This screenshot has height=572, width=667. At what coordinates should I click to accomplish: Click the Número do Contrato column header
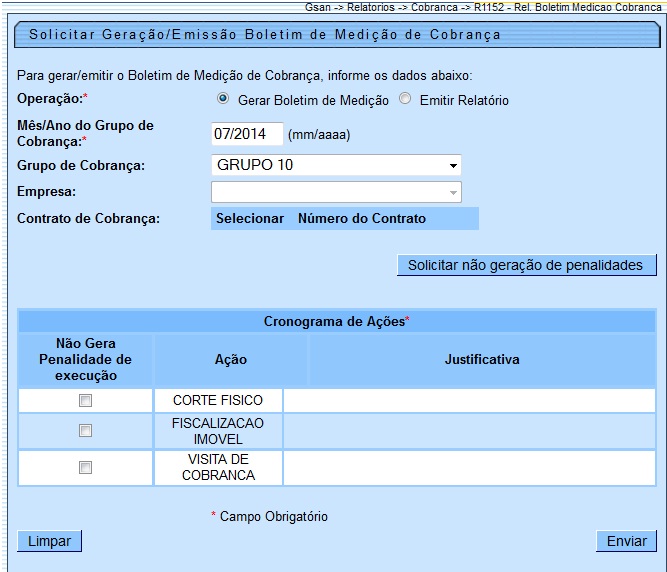362,219
